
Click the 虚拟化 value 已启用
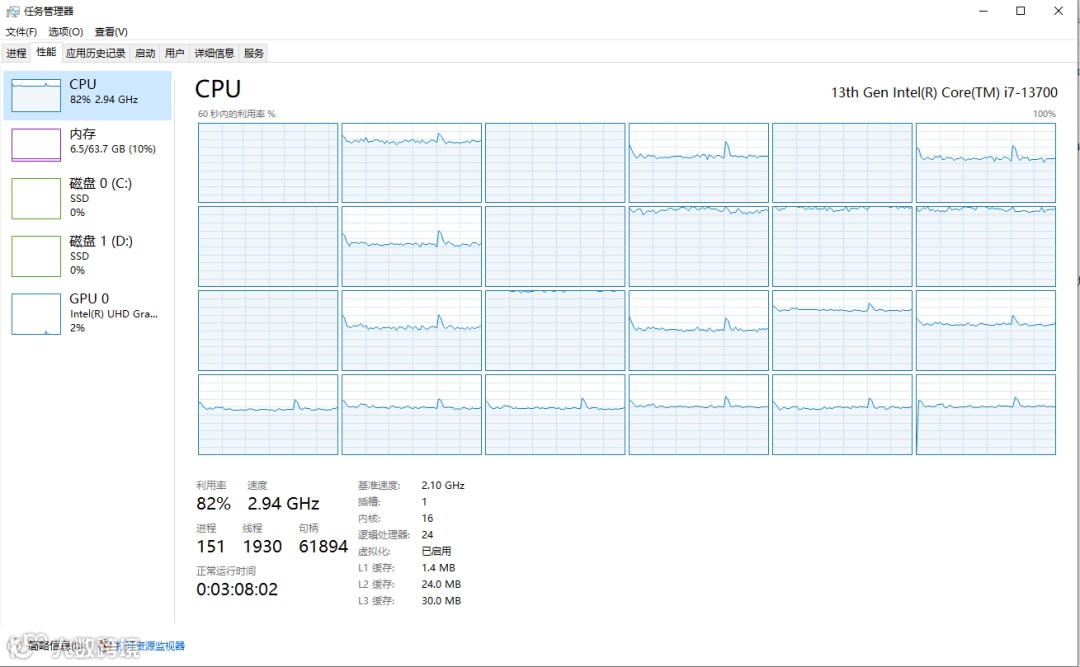(436, 551)
